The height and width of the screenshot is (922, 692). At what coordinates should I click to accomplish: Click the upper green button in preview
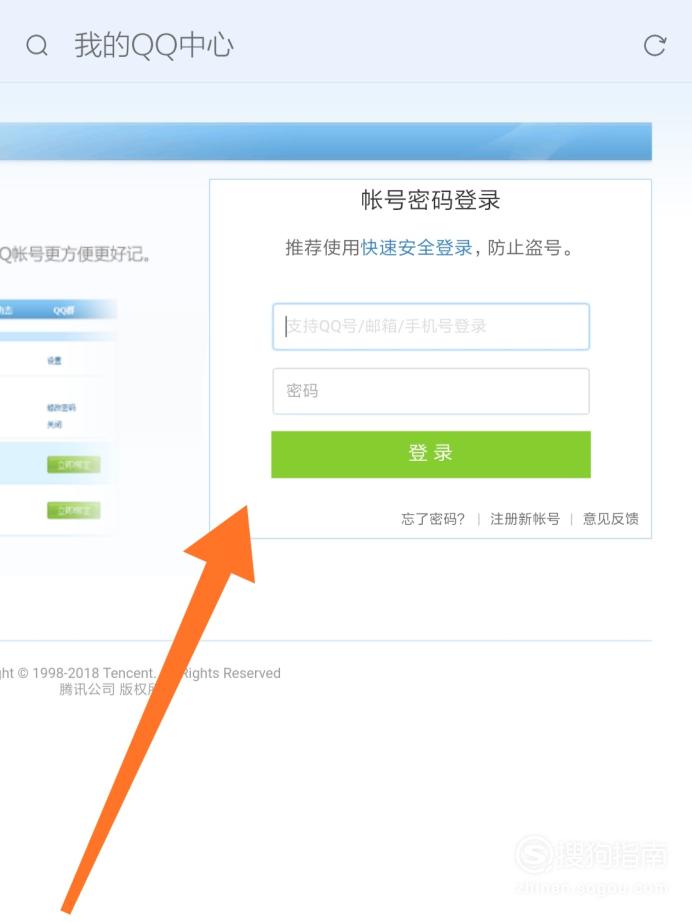coord(73,465)
